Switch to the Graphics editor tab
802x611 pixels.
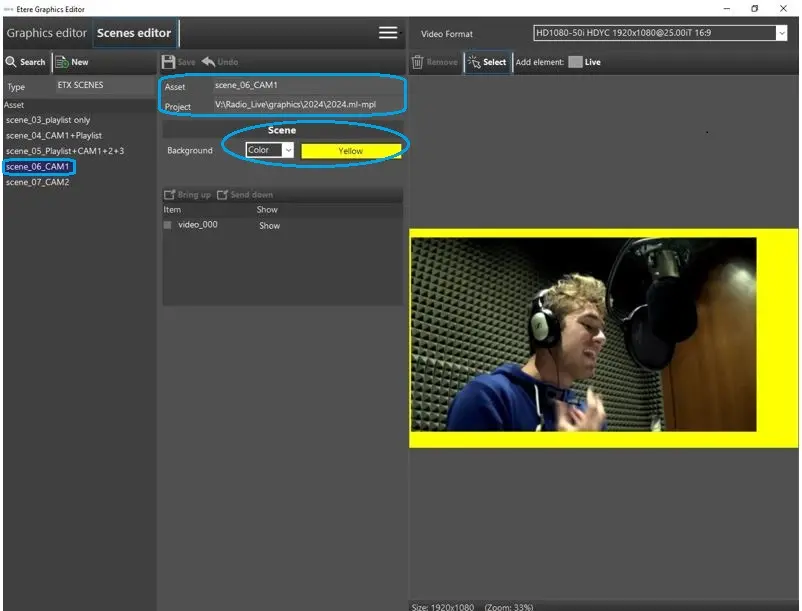tap(47, 33)
